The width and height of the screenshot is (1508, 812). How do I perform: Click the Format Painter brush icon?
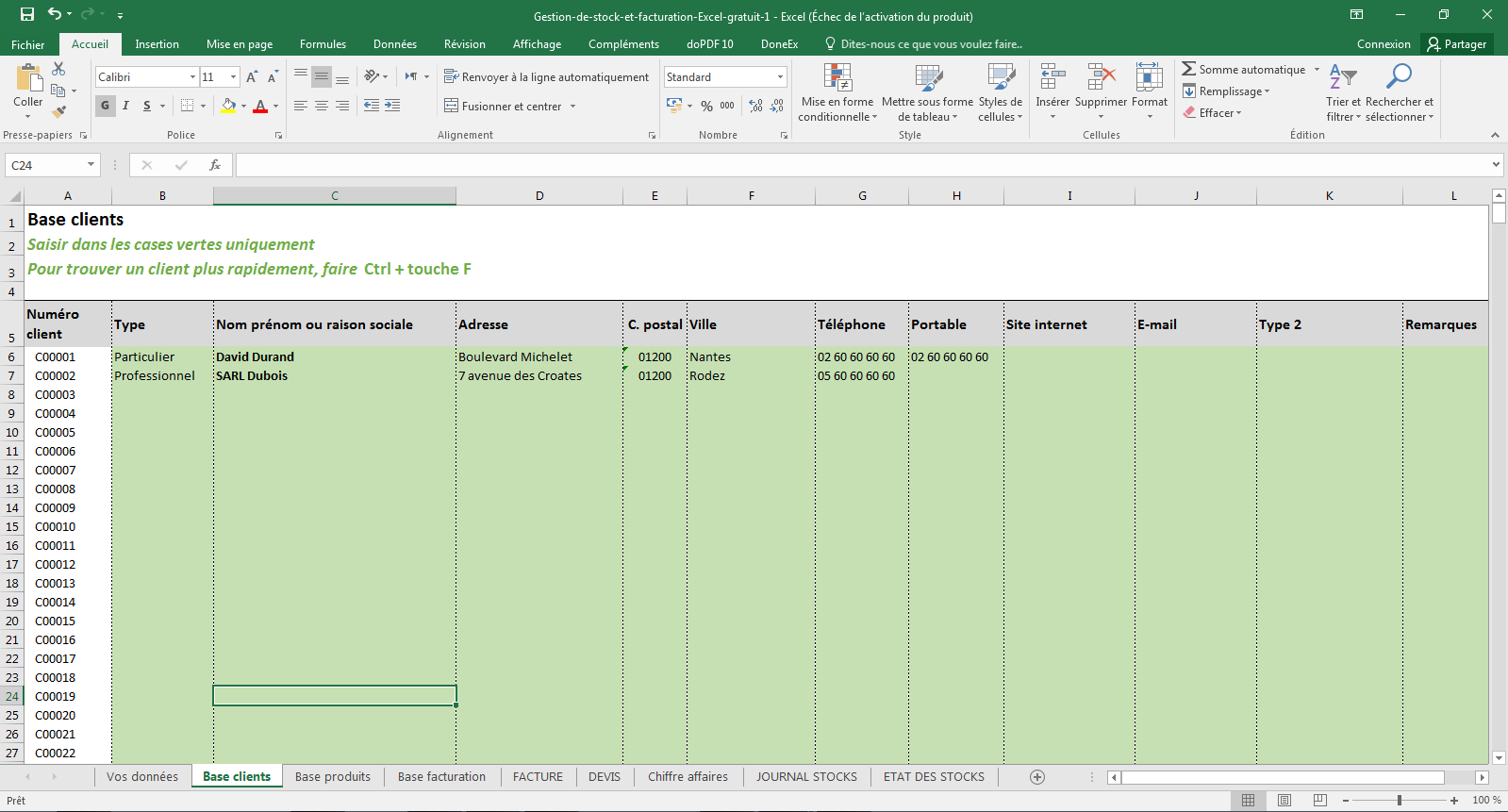pos(58,111)
